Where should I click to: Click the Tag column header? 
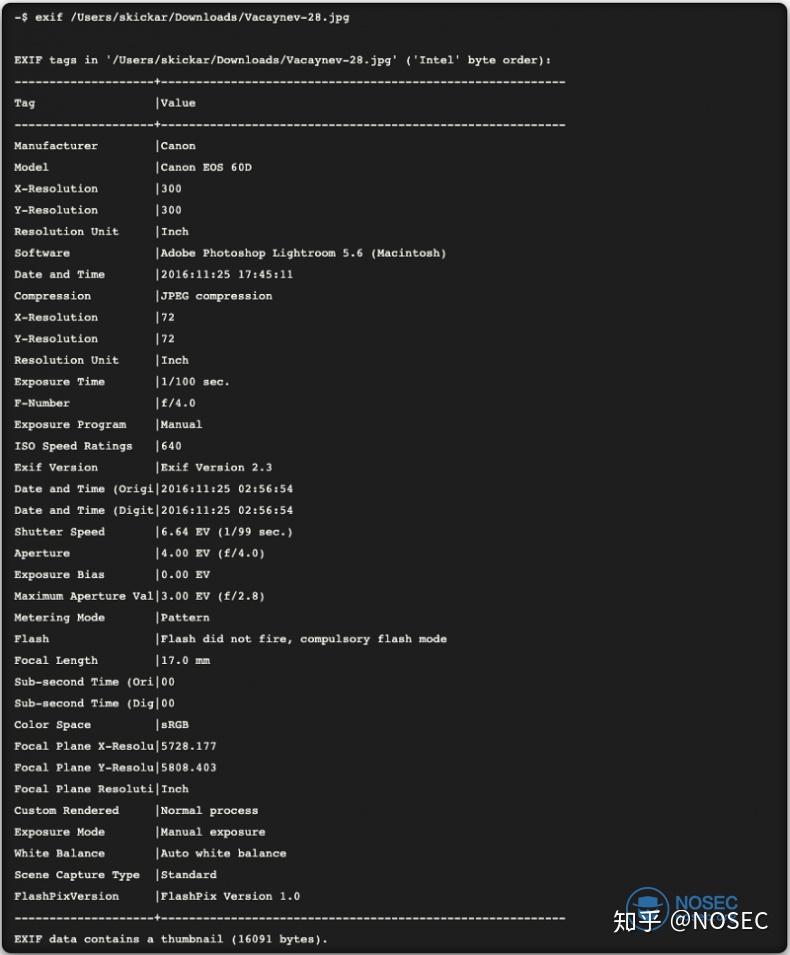point(25,103)
